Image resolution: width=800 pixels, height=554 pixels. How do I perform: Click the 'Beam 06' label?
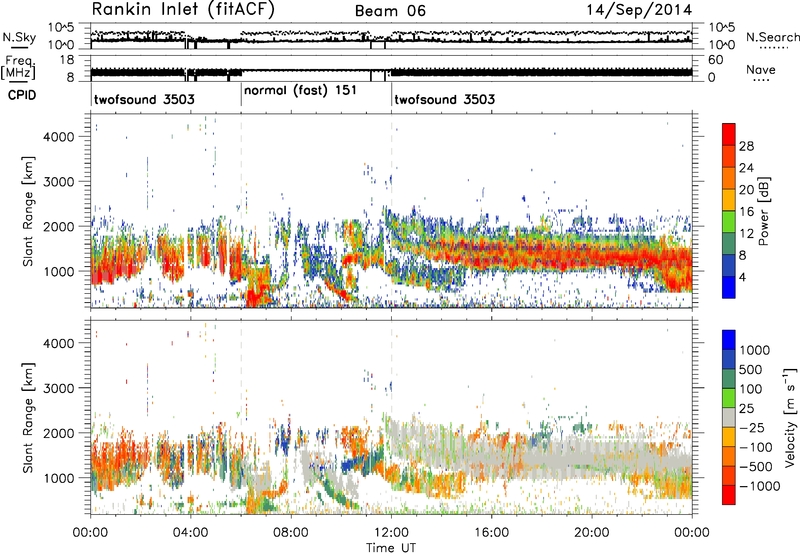tap(390, 11)
